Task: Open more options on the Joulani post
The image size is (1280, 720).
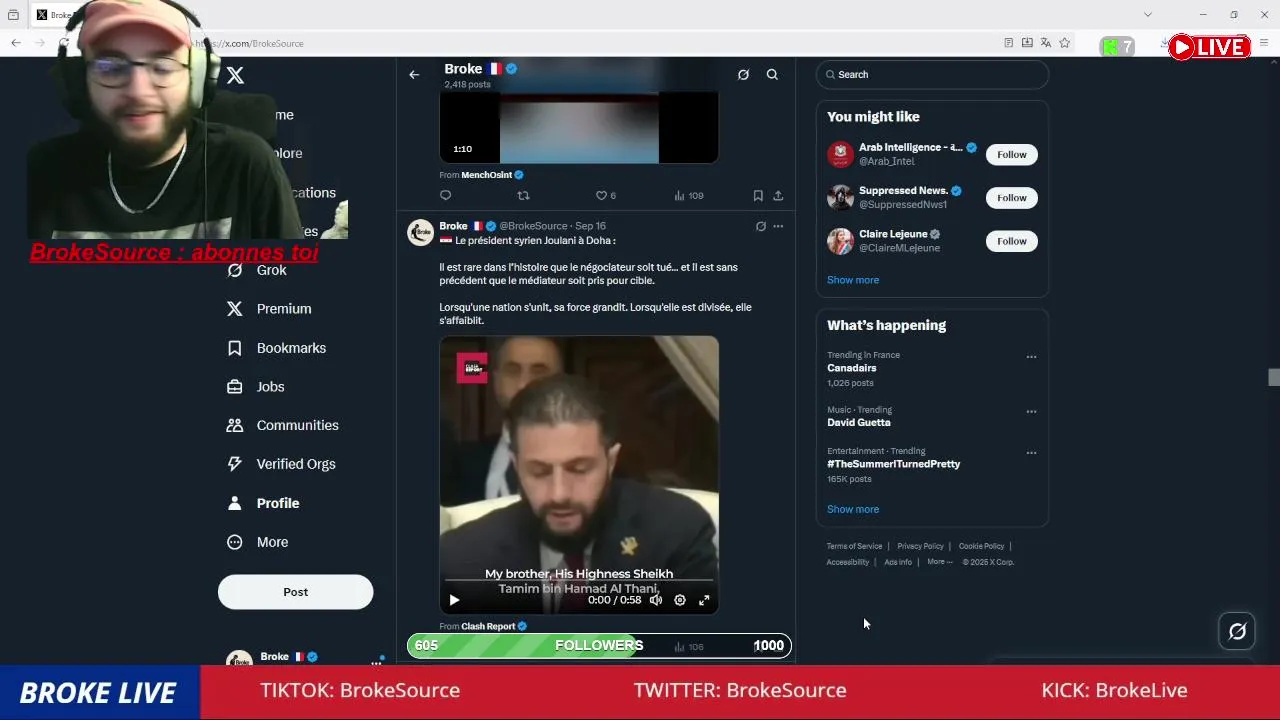Action: (778, 226)
